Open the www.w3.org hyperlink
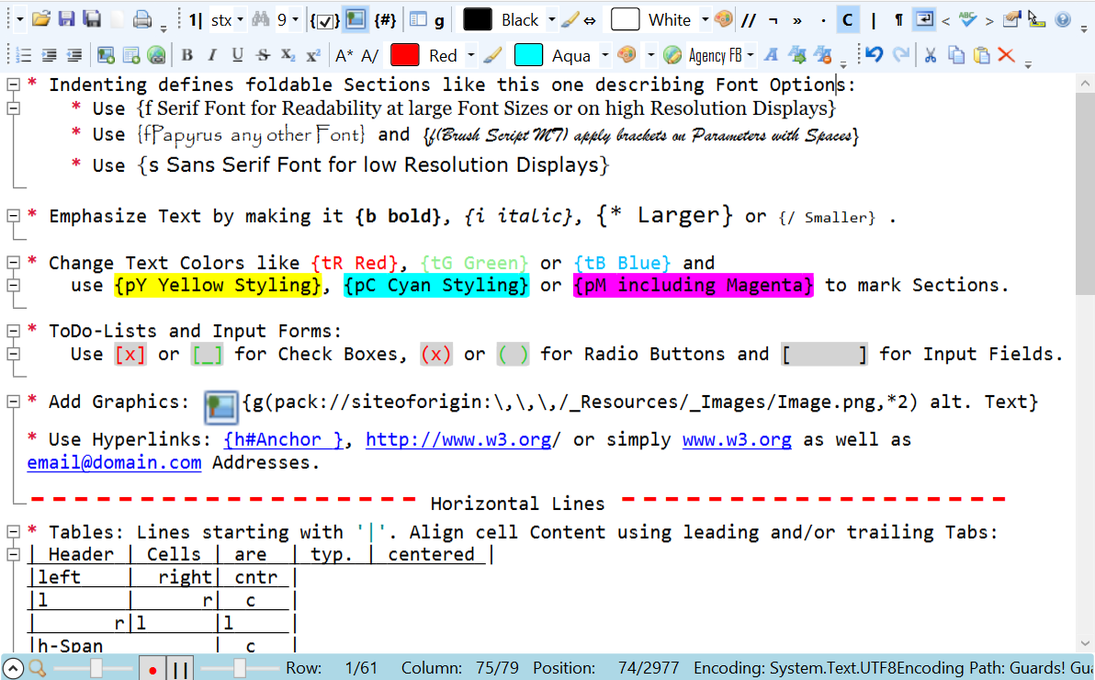Image resolution: width=1095 pixels, height=680 pixels. [737, 440]
